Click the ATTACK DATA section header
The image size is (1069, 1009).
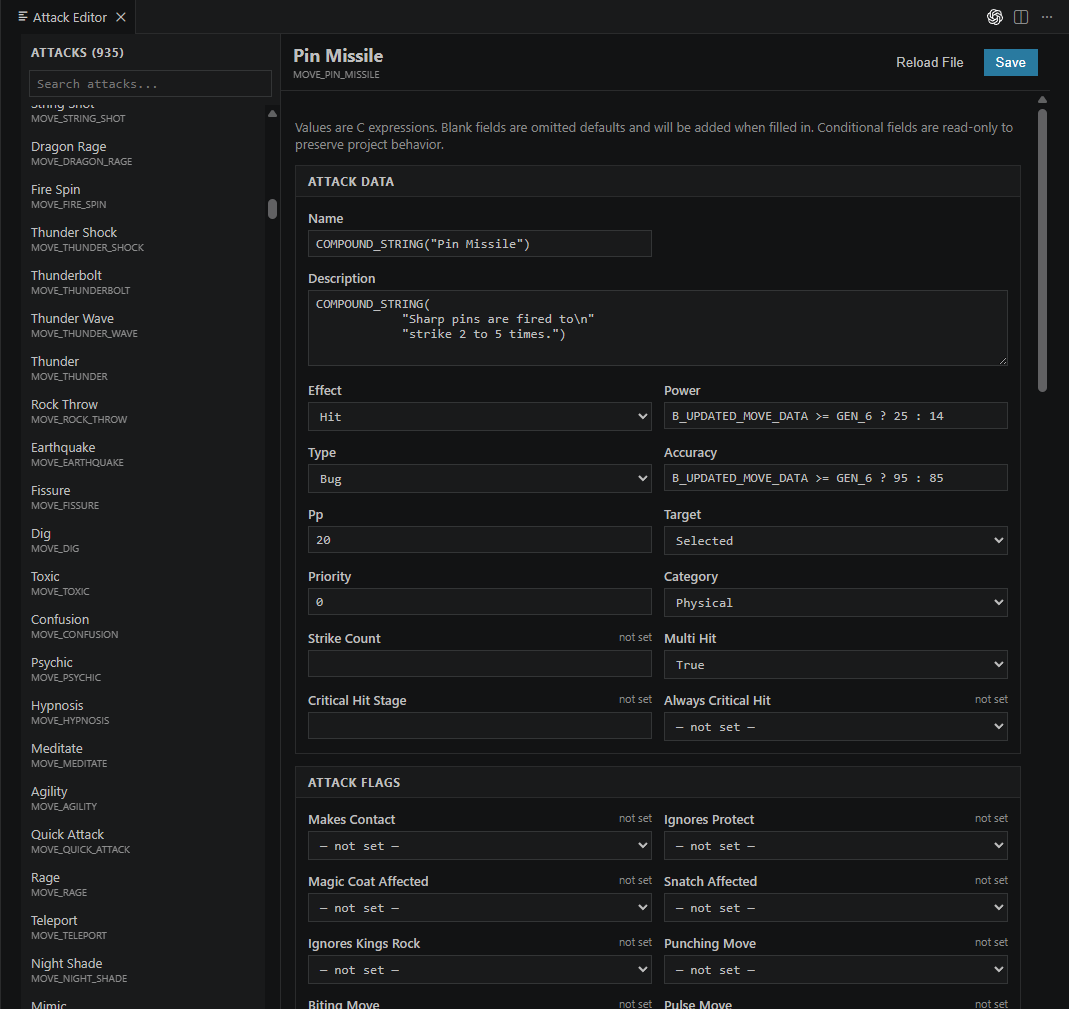pyautogui.click(x=657, y=181)
